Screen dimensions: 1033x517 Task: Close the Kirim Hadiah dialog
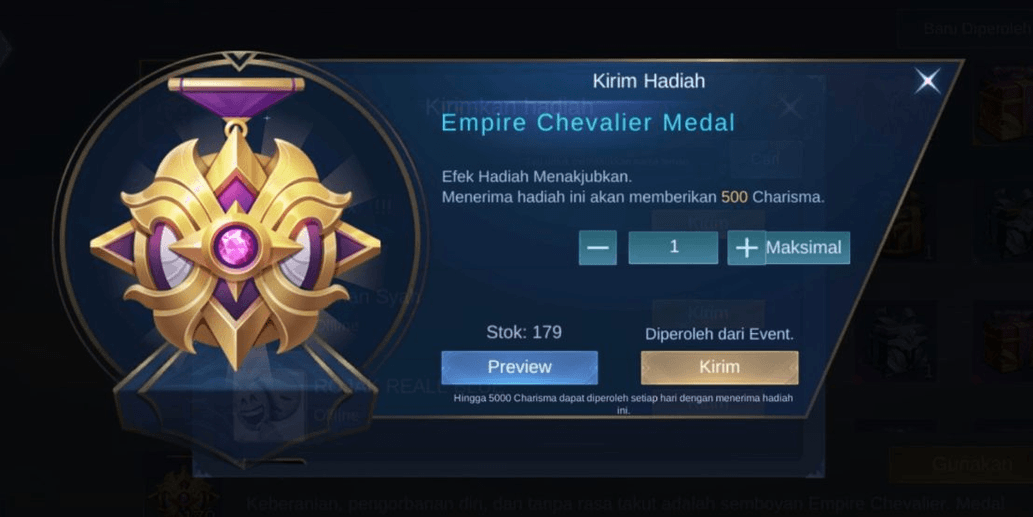tap(928, 81)
